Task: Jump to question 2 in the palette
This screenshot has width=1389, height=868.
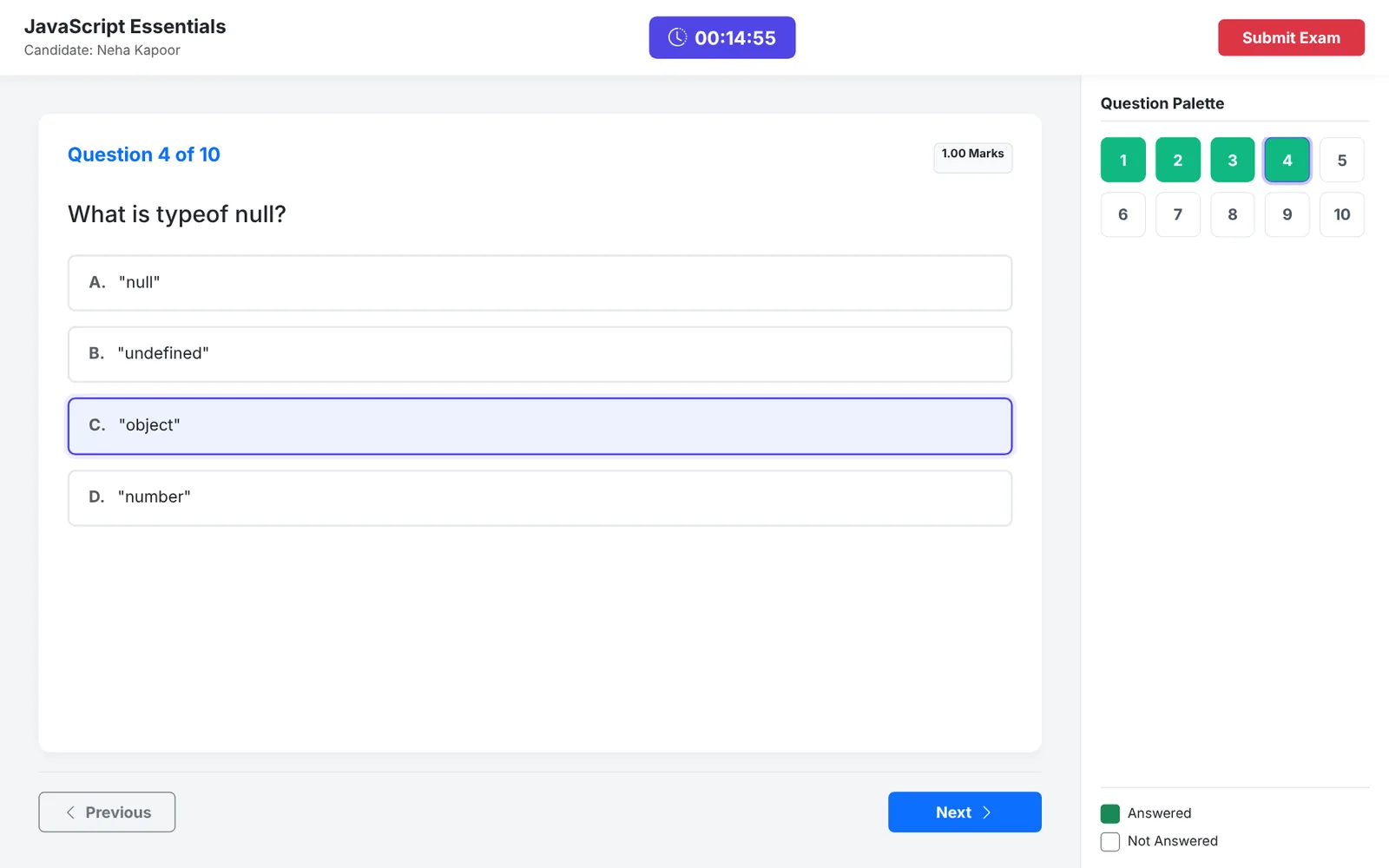Action: click(1178, 160)
